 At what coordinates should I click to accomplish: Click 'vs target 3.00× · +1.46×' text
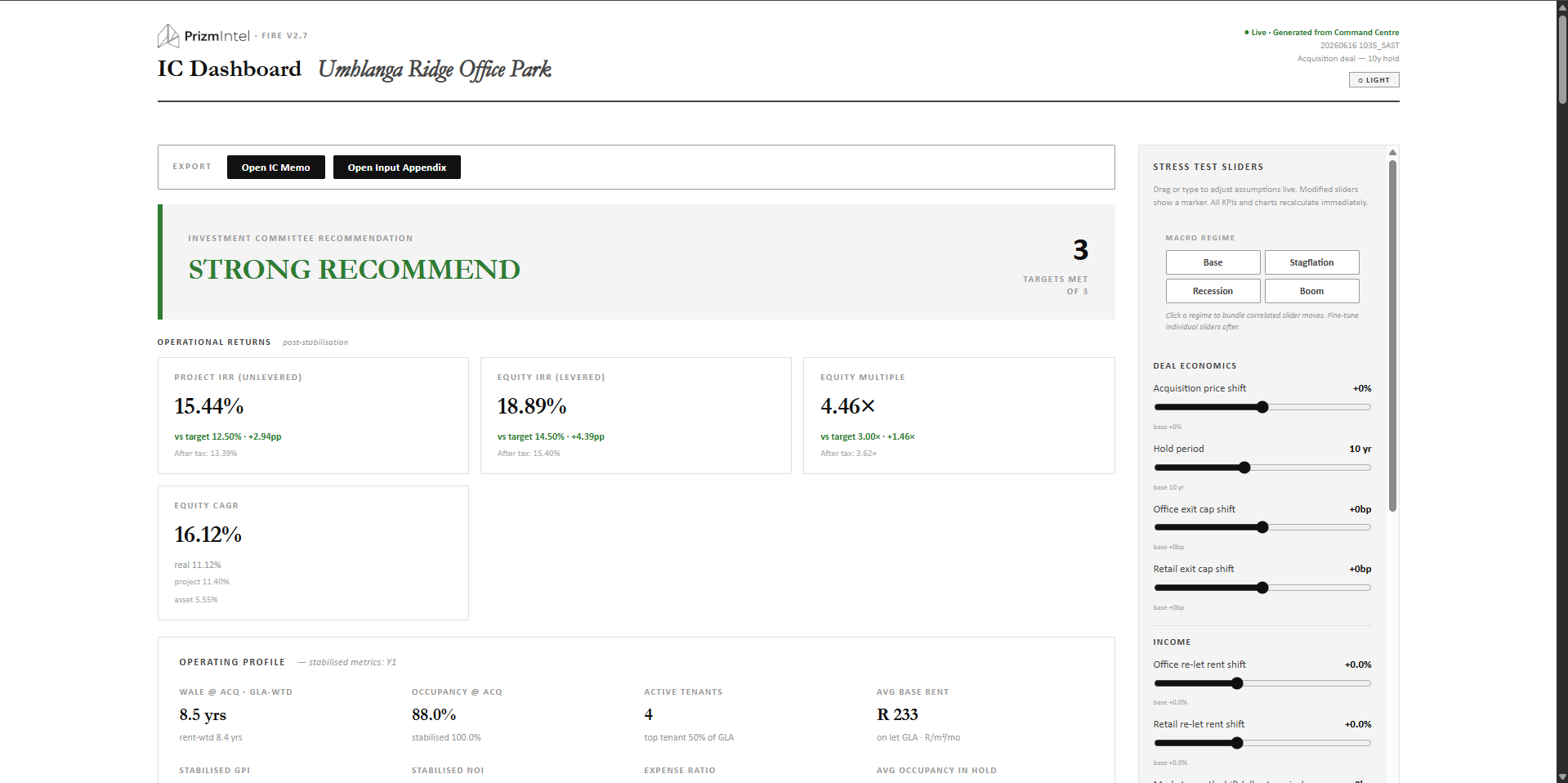[868, 436]
